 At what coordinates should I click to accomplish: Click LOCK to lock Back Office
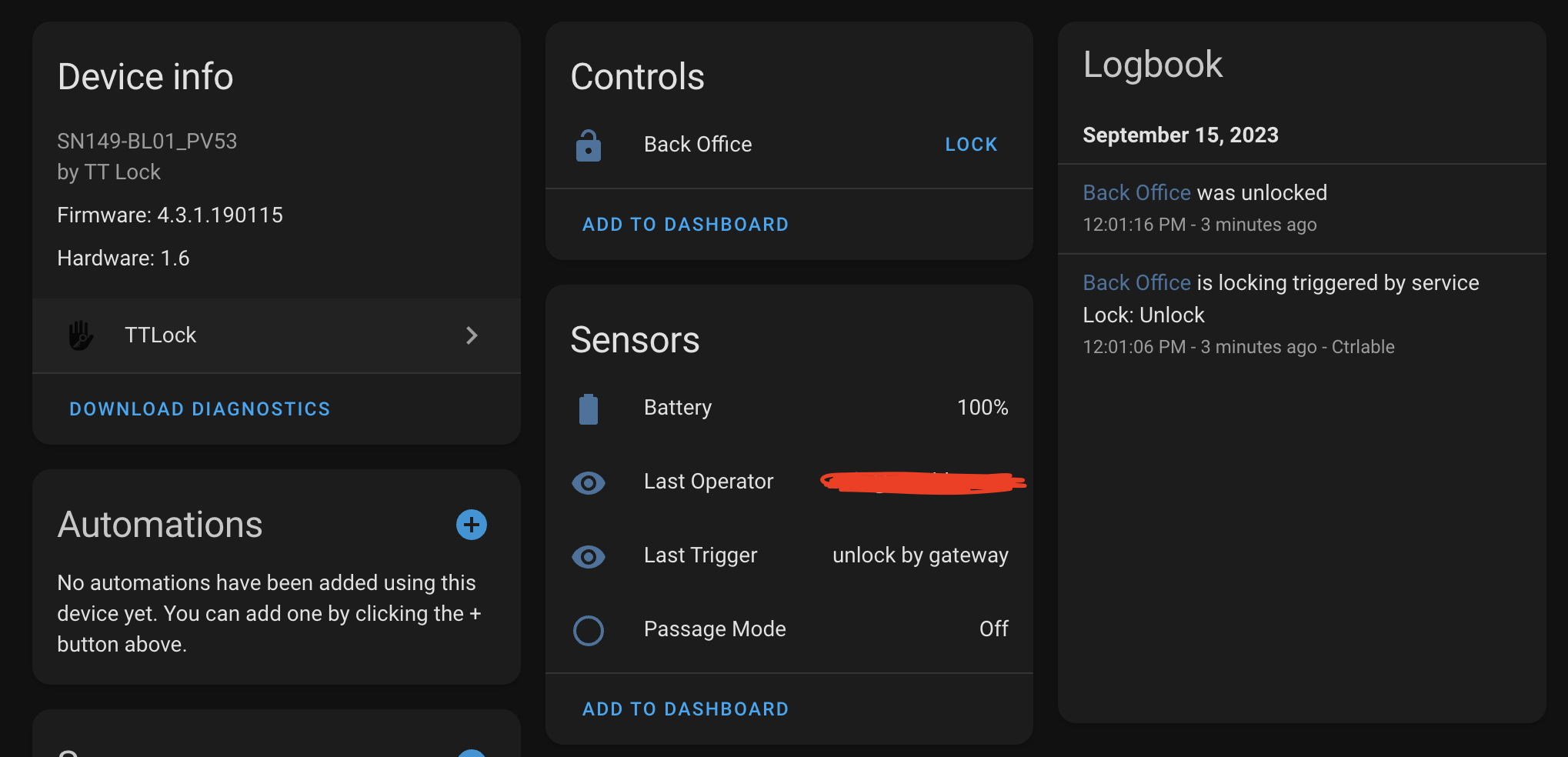point(970,144)
